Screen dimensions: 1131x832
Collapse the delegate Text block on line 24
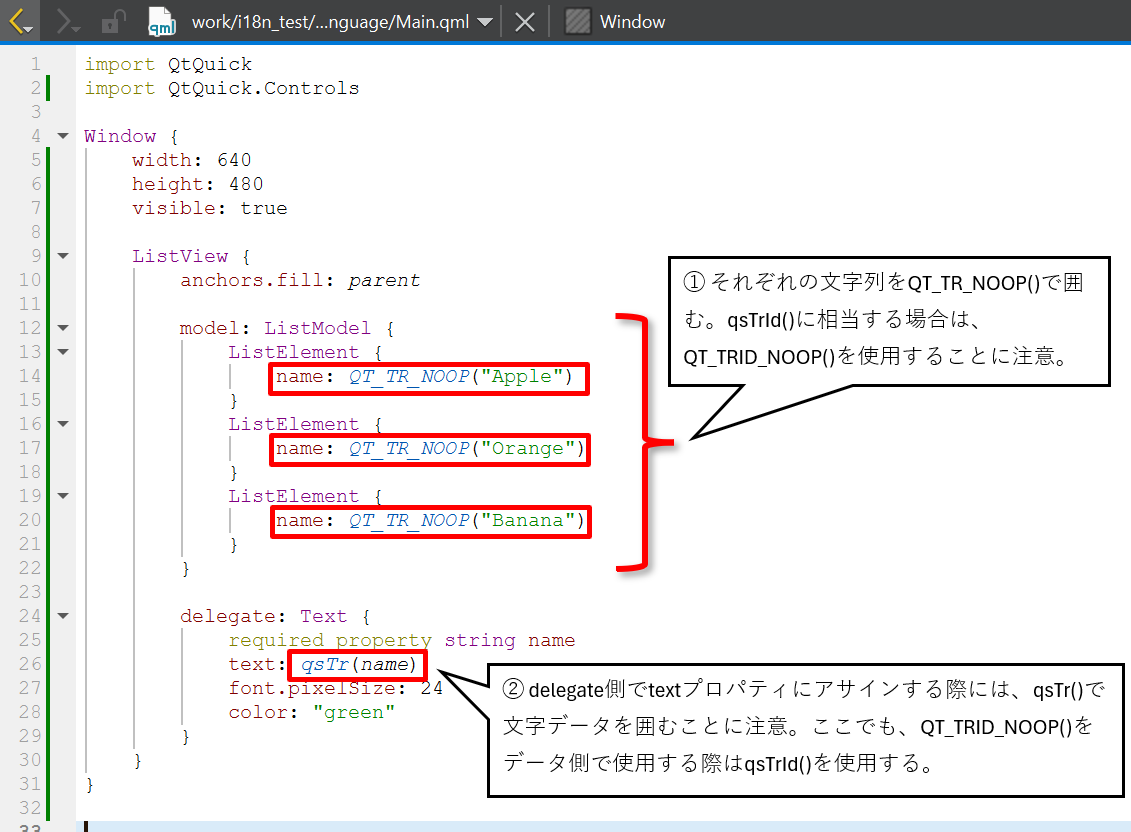click(63, 616)
